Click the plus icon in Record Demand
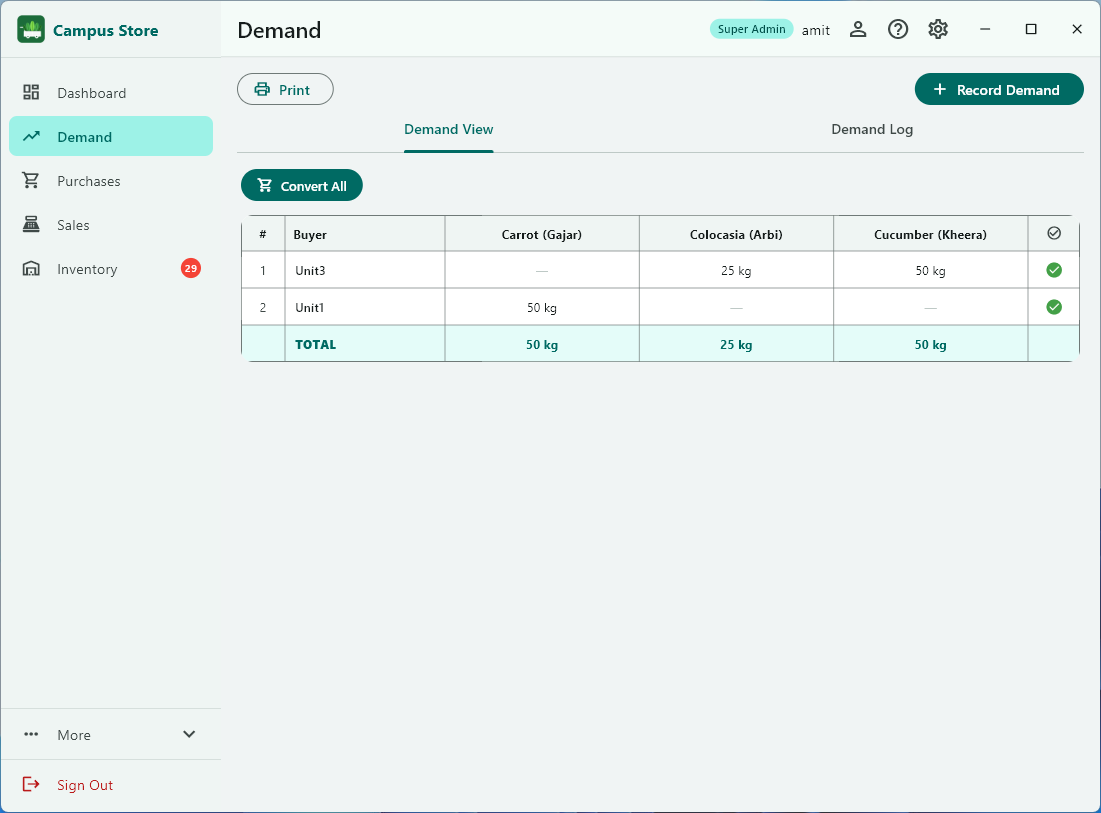 click(x=940, y=89)
